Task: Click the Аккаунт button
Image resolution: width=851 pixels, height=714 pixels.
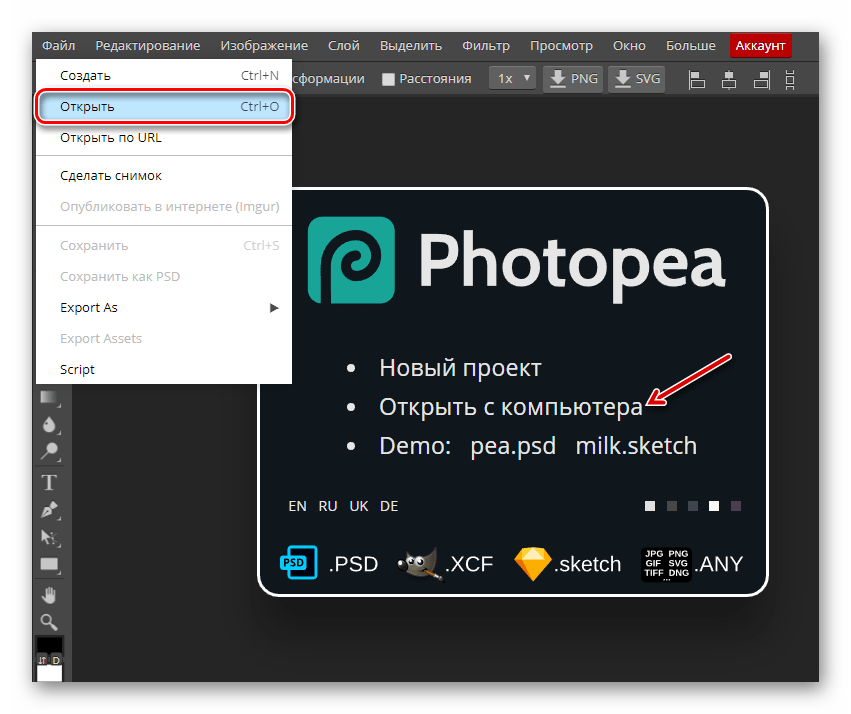Action: pyautogui.click(x=760, y=46)
